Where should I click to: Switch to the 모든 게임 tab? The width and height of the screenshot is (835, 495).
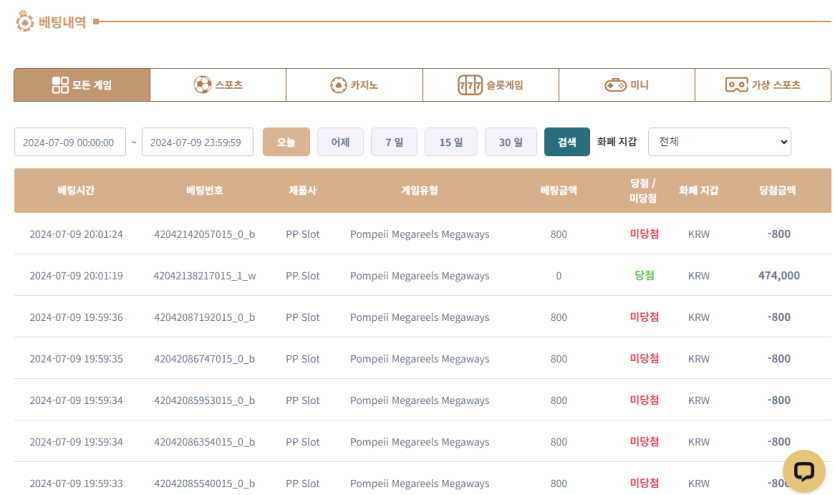82,85
